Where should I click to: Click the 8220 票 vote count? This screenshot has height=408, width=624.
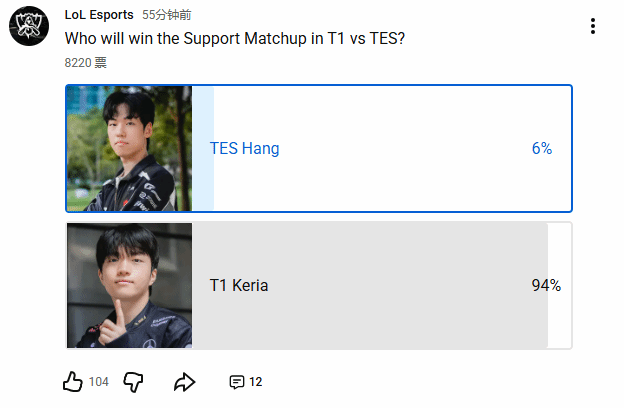[85, 62]
